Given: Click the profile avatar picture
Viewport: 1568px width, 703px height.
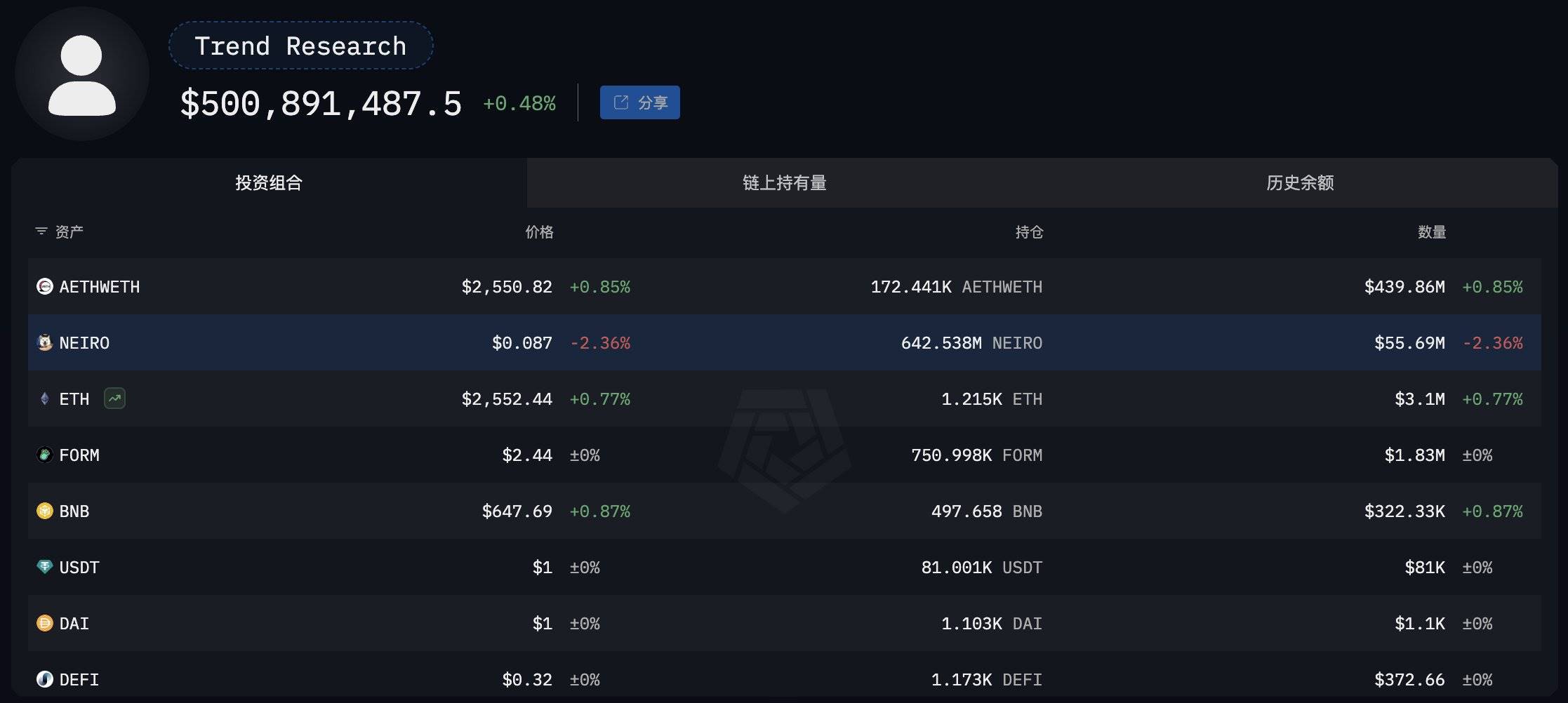Looking at the screenshot, I should tap(81, 74).
